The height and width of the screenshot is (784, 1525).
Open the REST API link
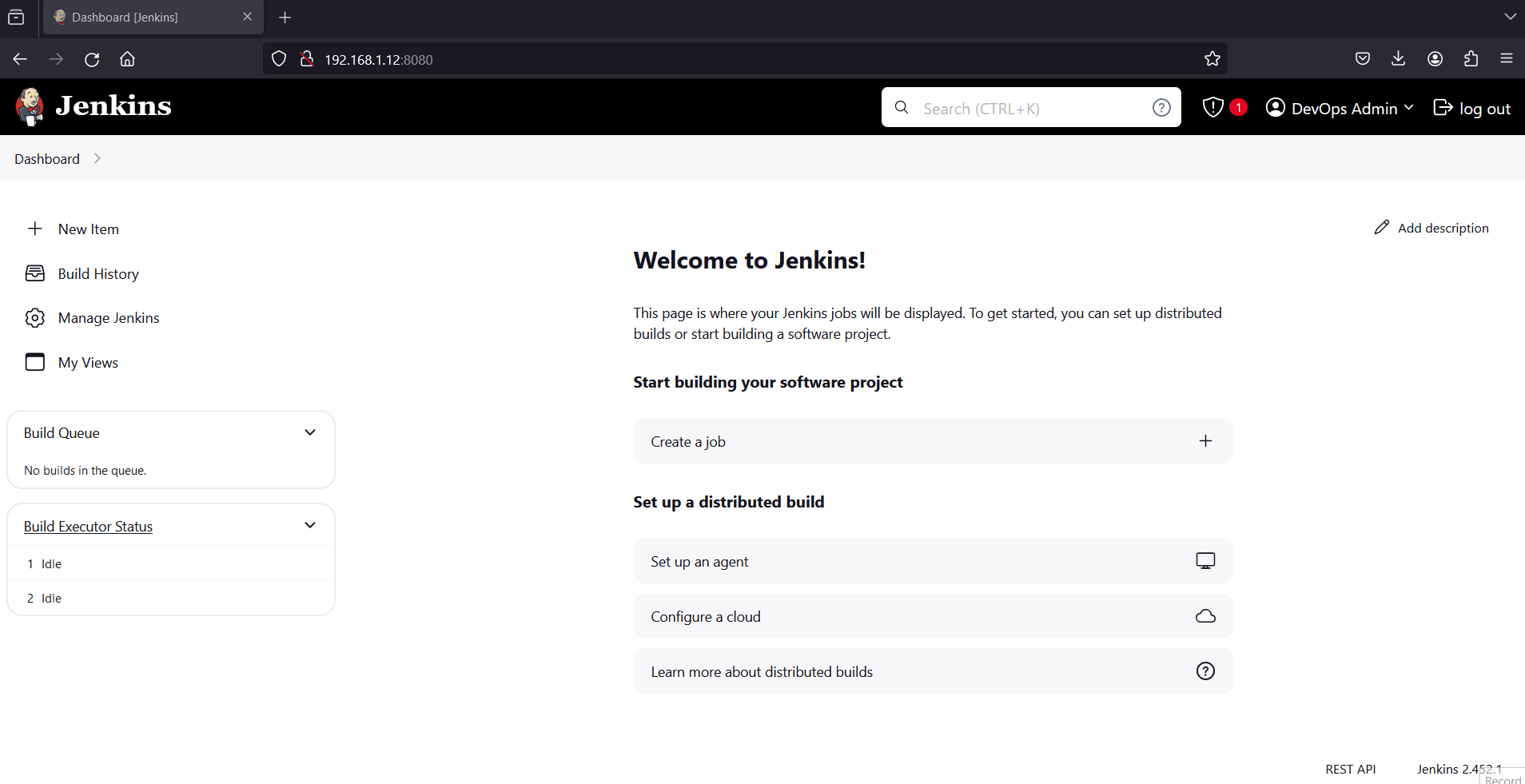[1350, 769]
